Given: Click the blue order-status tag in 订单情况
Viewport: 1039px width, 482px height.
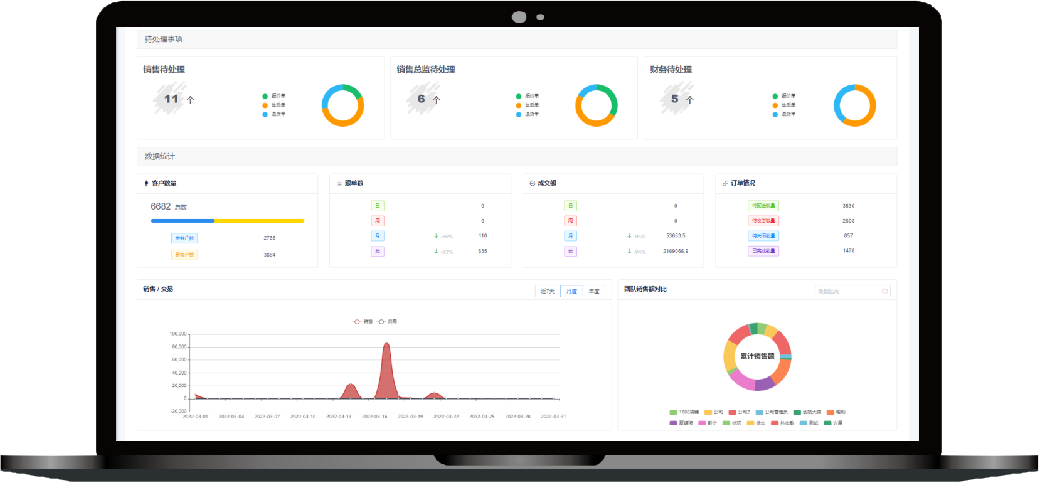Looking at the screenshot, I should tap(763, 236).
